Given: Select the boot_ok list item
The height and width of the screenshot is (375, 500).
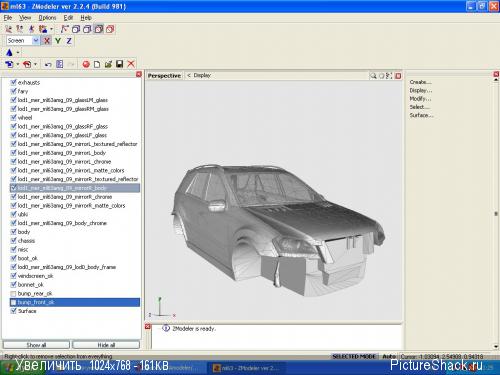Looking at the screenshot, I should click(28, 258).
